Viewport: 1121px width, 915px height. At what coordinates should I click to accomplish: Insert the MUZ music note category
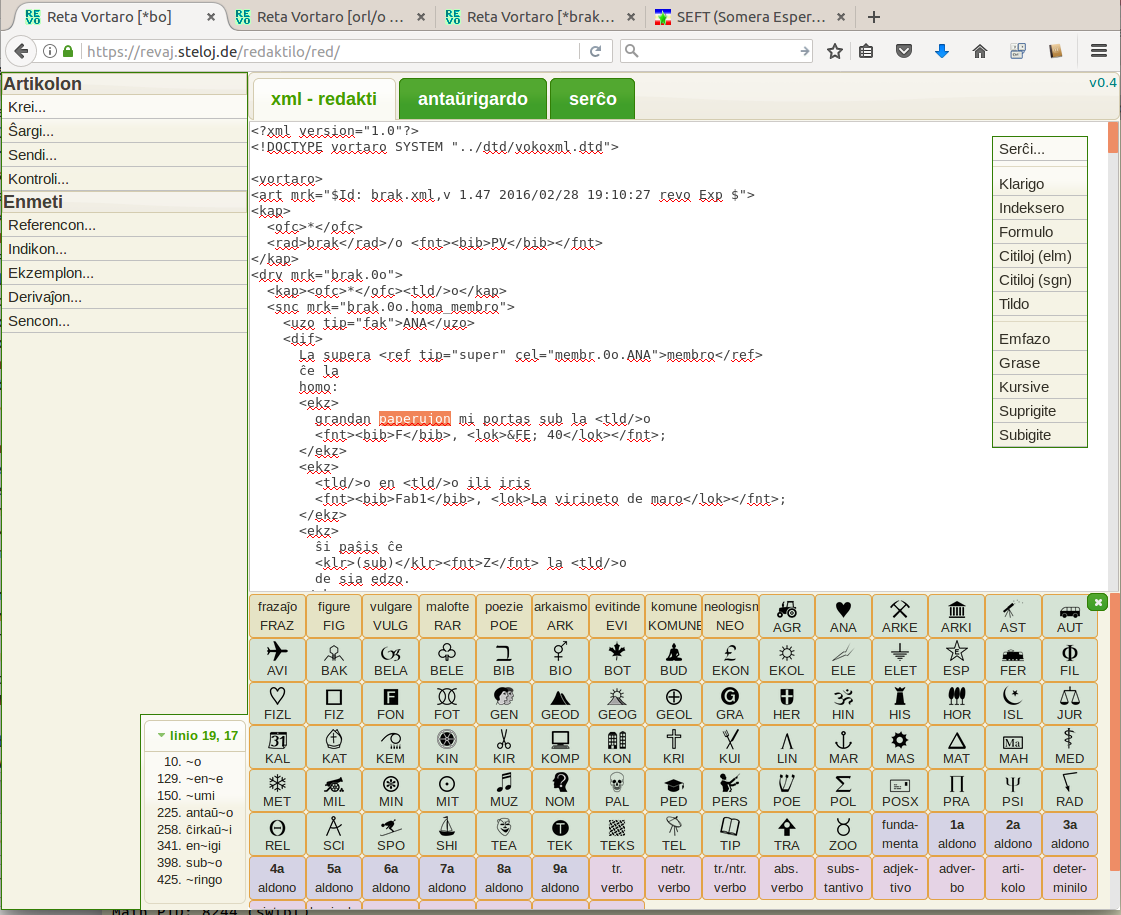coord(503,789)
